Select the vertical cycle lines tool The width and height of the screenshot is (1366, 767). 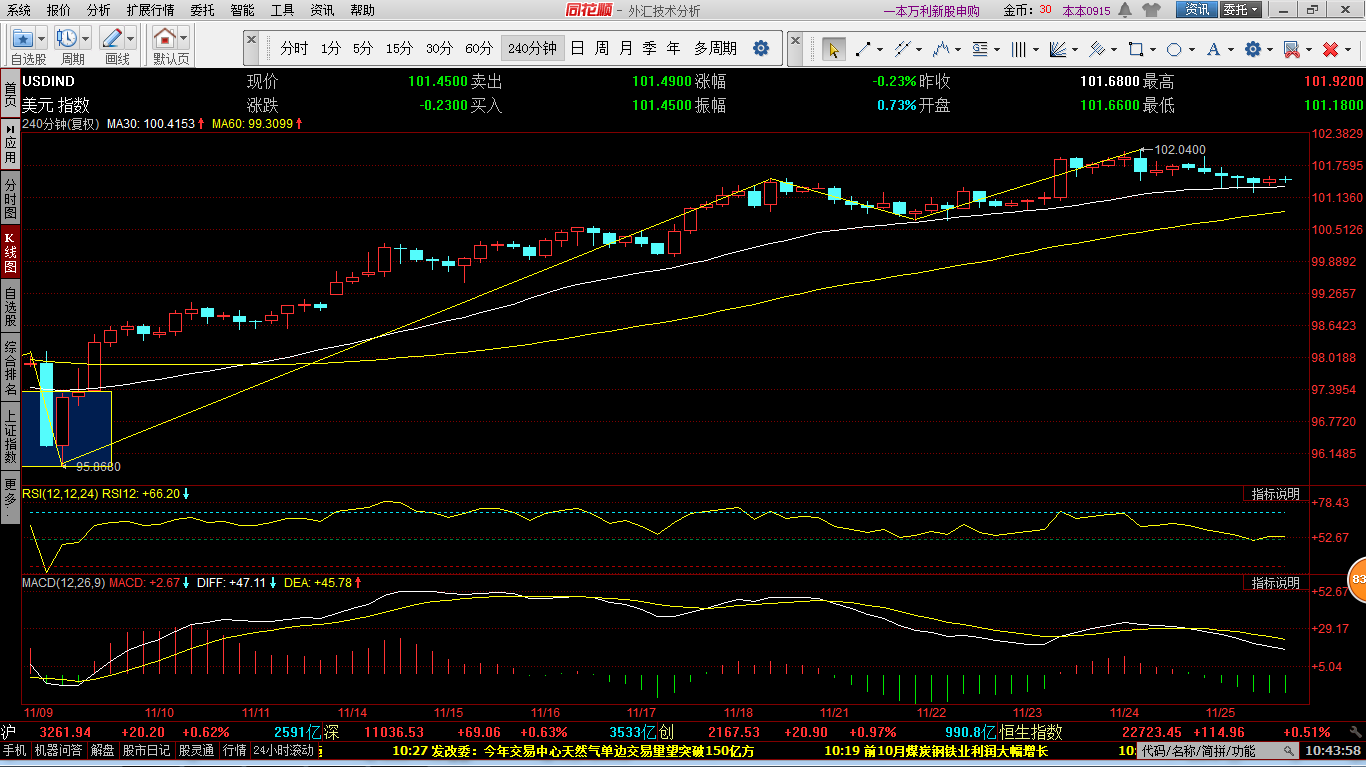point(1019,49)
